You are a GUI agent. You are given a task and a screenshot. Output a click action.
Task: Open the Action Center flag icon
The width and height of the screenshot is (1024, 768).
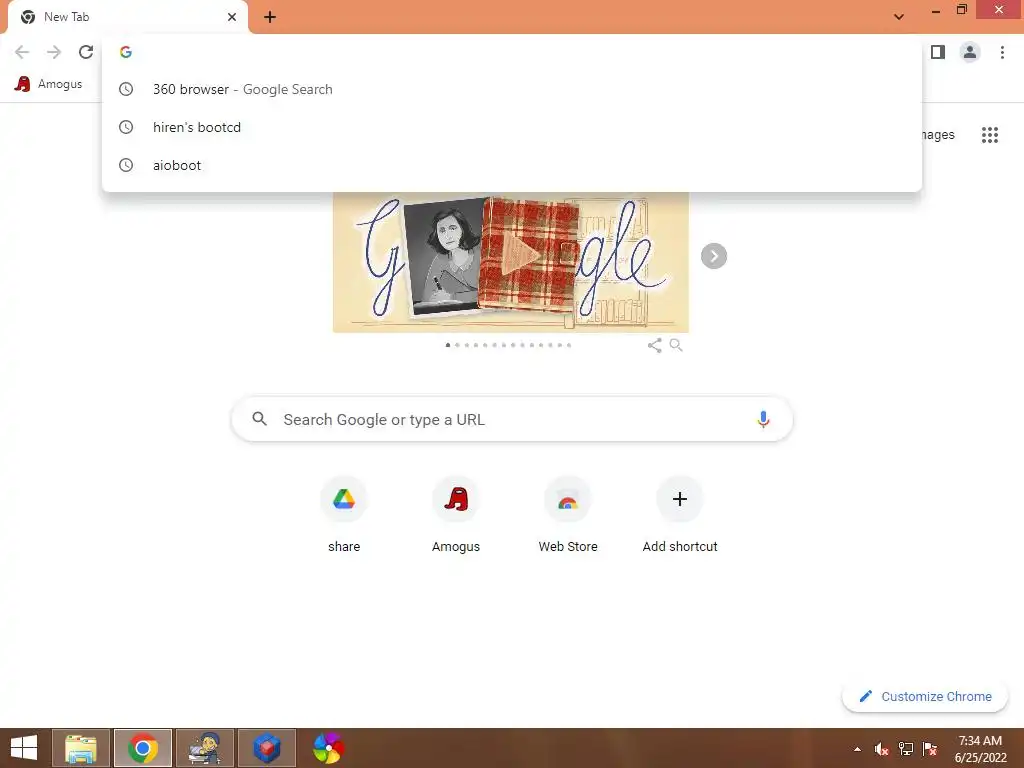(930, 749)
